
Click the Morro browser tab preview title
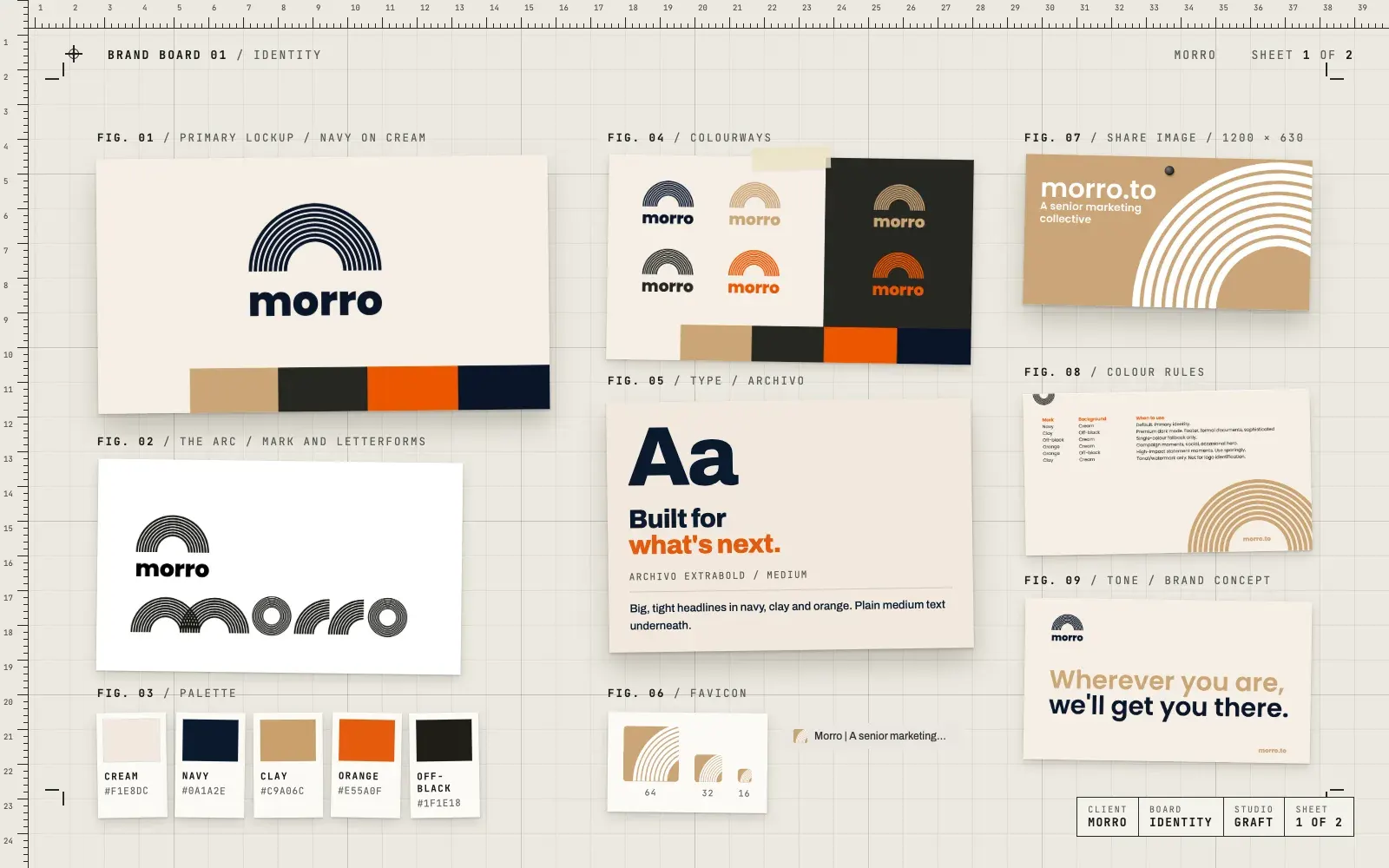879,736
